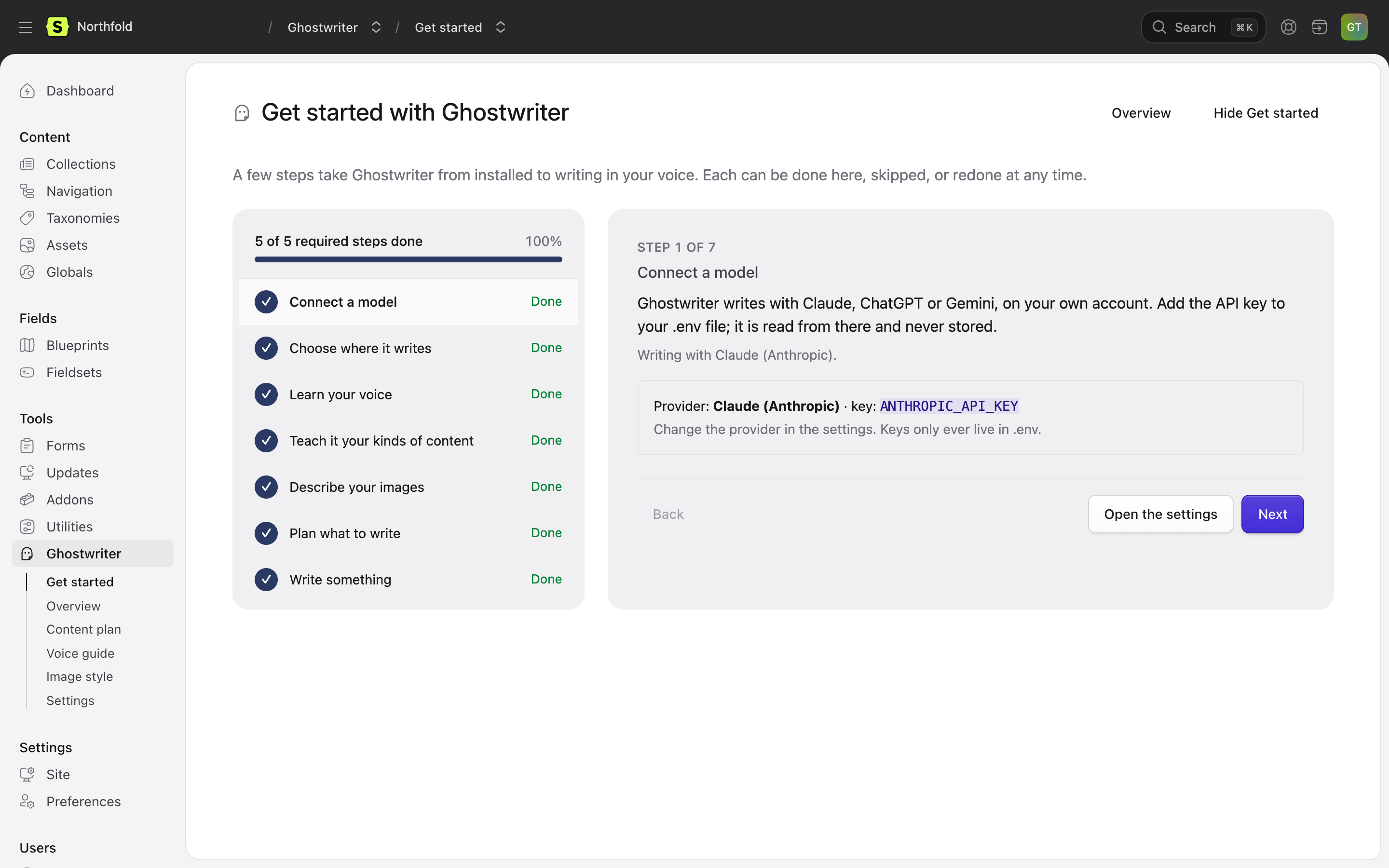This screenshot has height=868, width=1389.
Task: Click the required steps progress bar
Action: 408,259
